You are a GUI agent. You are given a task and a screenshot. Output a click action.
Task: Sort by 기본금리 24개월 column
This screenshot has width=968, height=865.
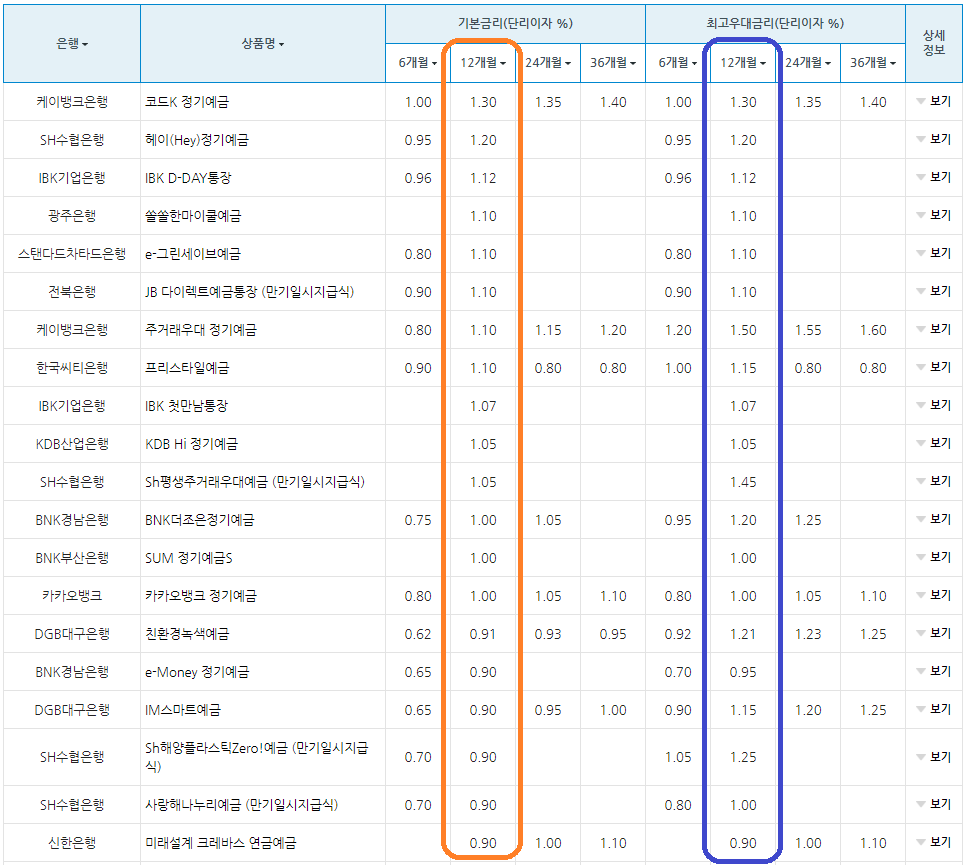click(548, 62)
